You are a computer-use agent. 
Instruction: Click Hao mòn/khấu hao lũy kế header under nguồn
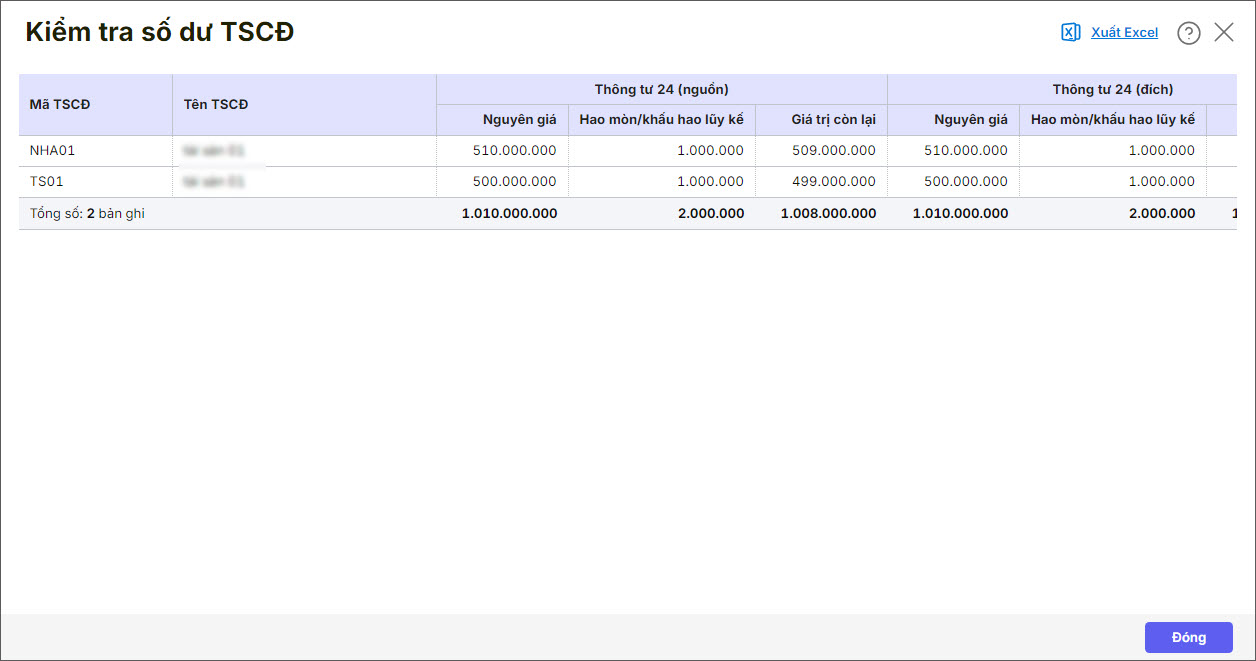(661, 120)
